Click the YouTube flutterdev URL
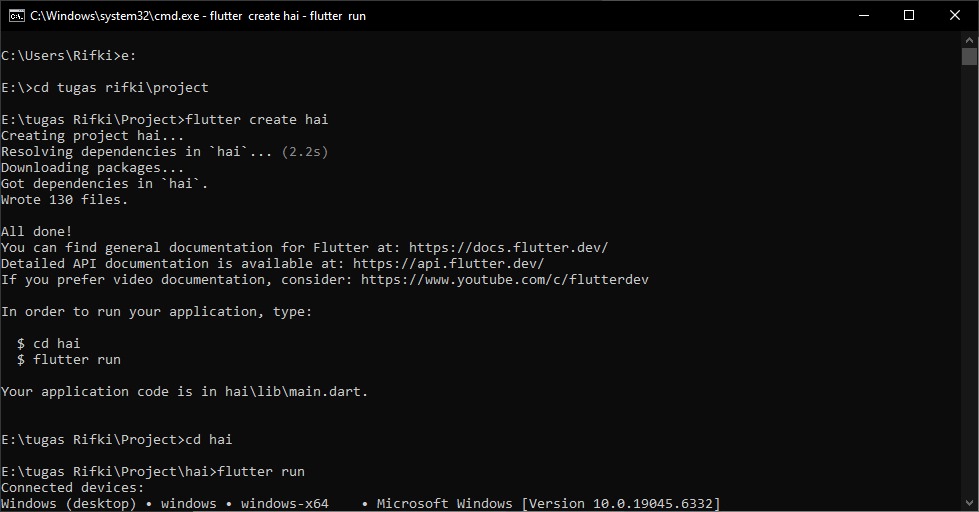The image size is (979, 512). pos(504,279)
